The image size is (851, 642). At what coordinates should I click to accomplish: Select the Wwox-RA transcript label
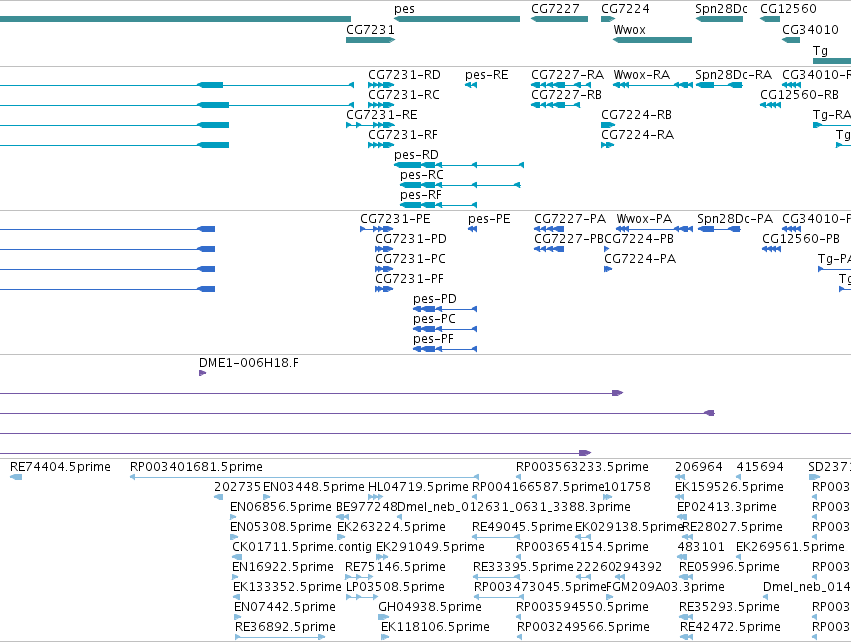click(642, 75)
